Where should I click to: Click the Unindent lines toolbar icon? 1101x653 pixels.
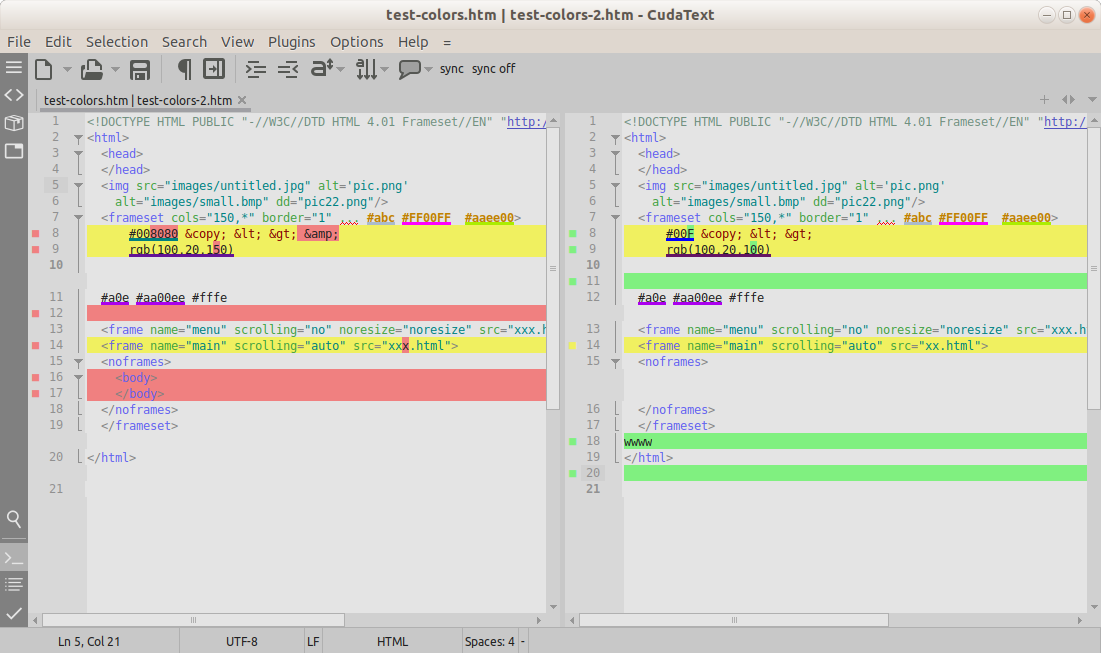click(288, 69)
